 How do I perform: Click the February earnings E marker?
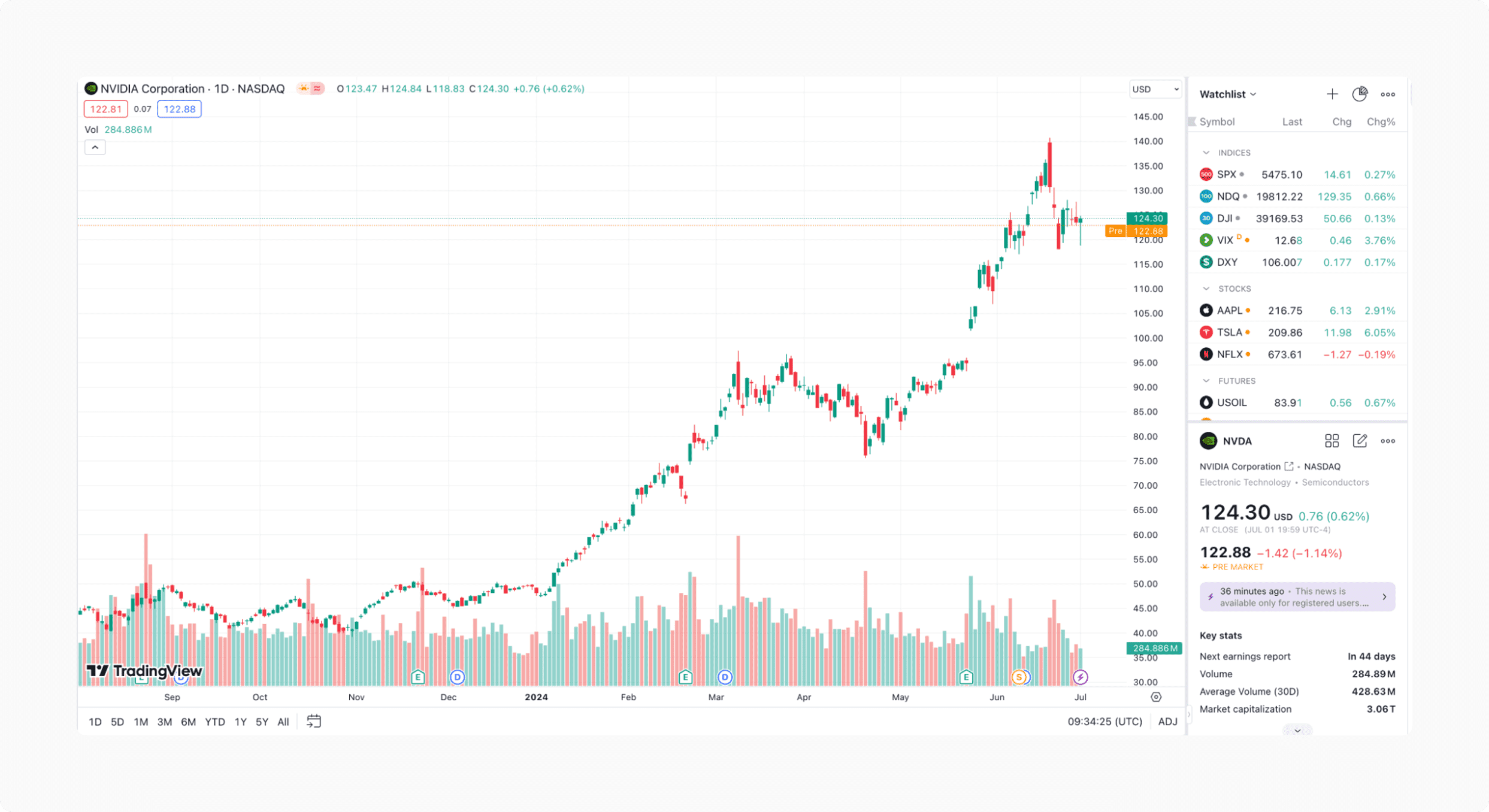pos(685,677)
